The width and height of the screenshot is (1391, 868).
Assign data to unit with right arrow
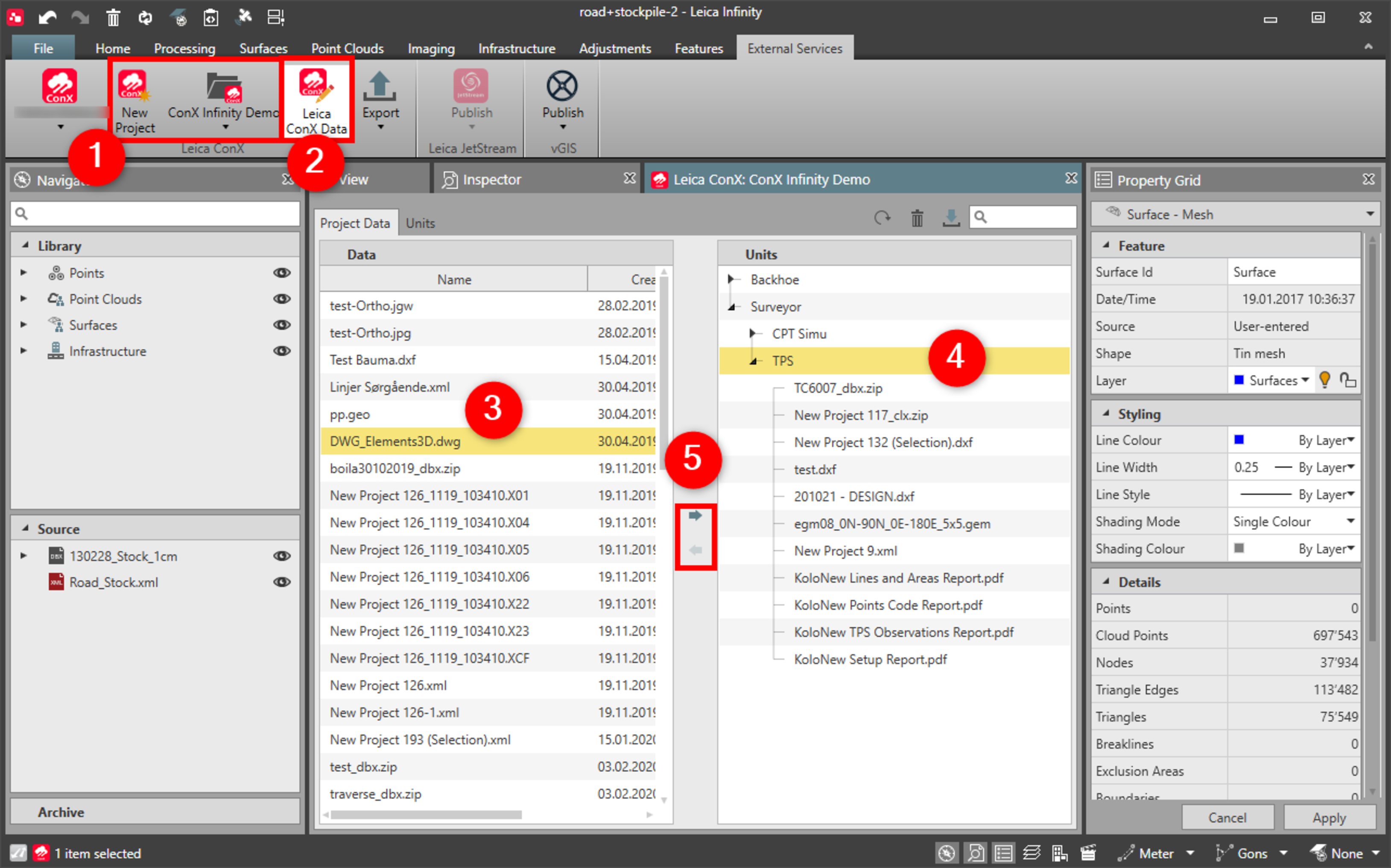(695, 515)
